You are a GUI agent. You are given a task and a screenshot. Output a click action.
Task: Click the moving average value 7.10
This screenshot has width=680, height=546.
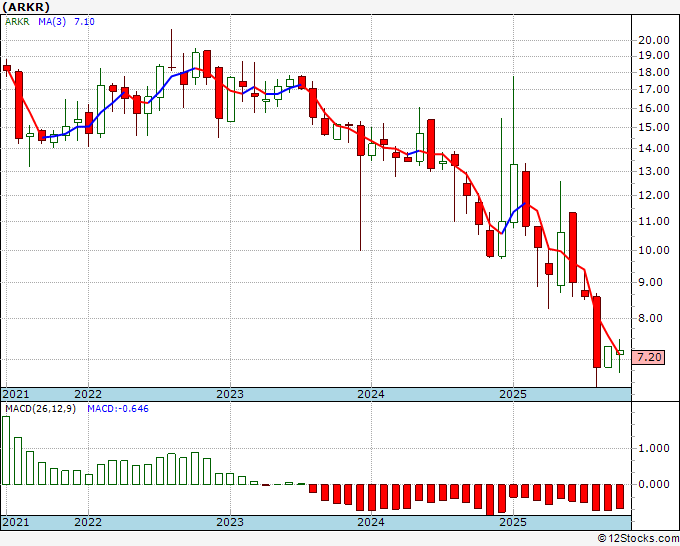(x=84, y=22)
